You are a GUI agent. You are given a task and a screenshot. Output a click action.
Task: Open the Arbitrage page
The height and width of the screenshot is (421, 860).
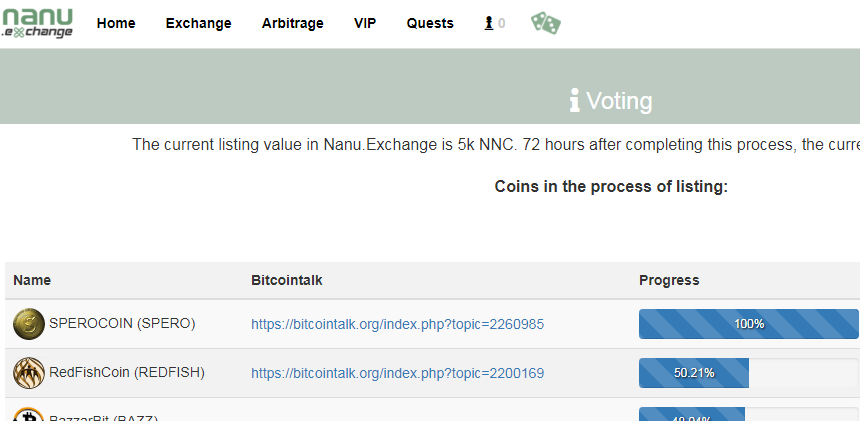coord(292,24)
